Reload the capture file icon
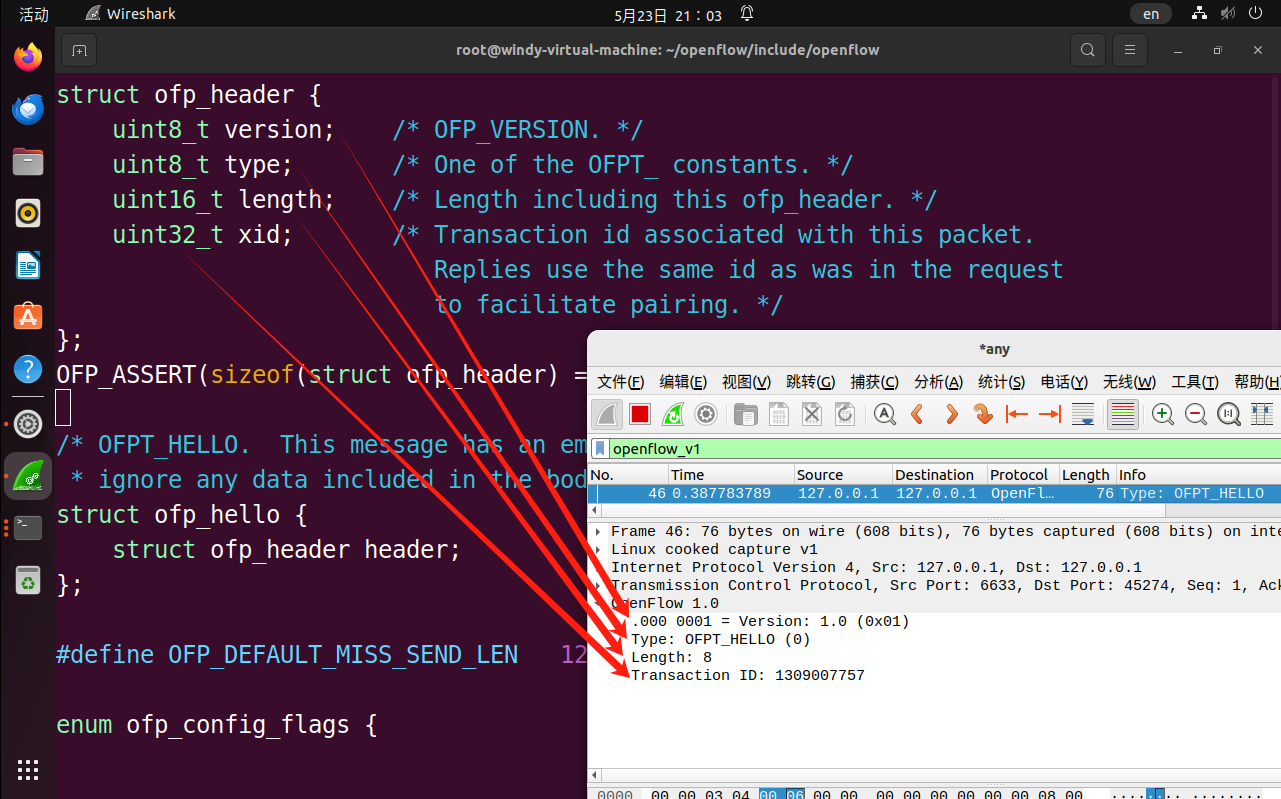The height and width of the screenshot is (799, 1281). (845, 414)
